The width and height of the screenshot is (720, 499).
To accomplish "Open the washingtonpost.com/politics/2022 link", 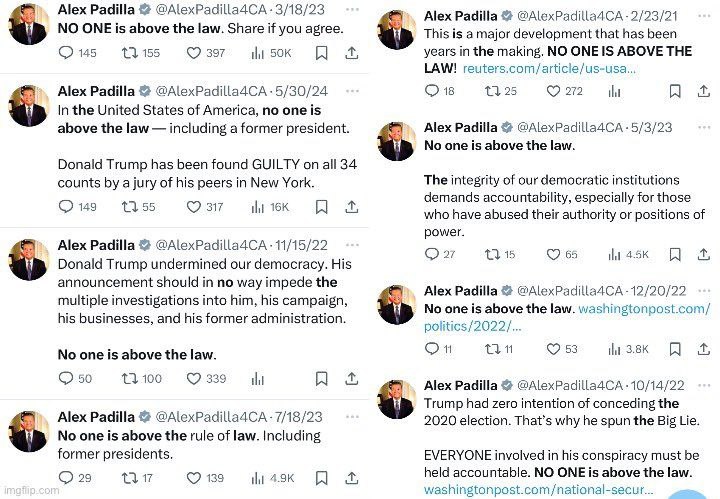I will [x=568, y=317].
